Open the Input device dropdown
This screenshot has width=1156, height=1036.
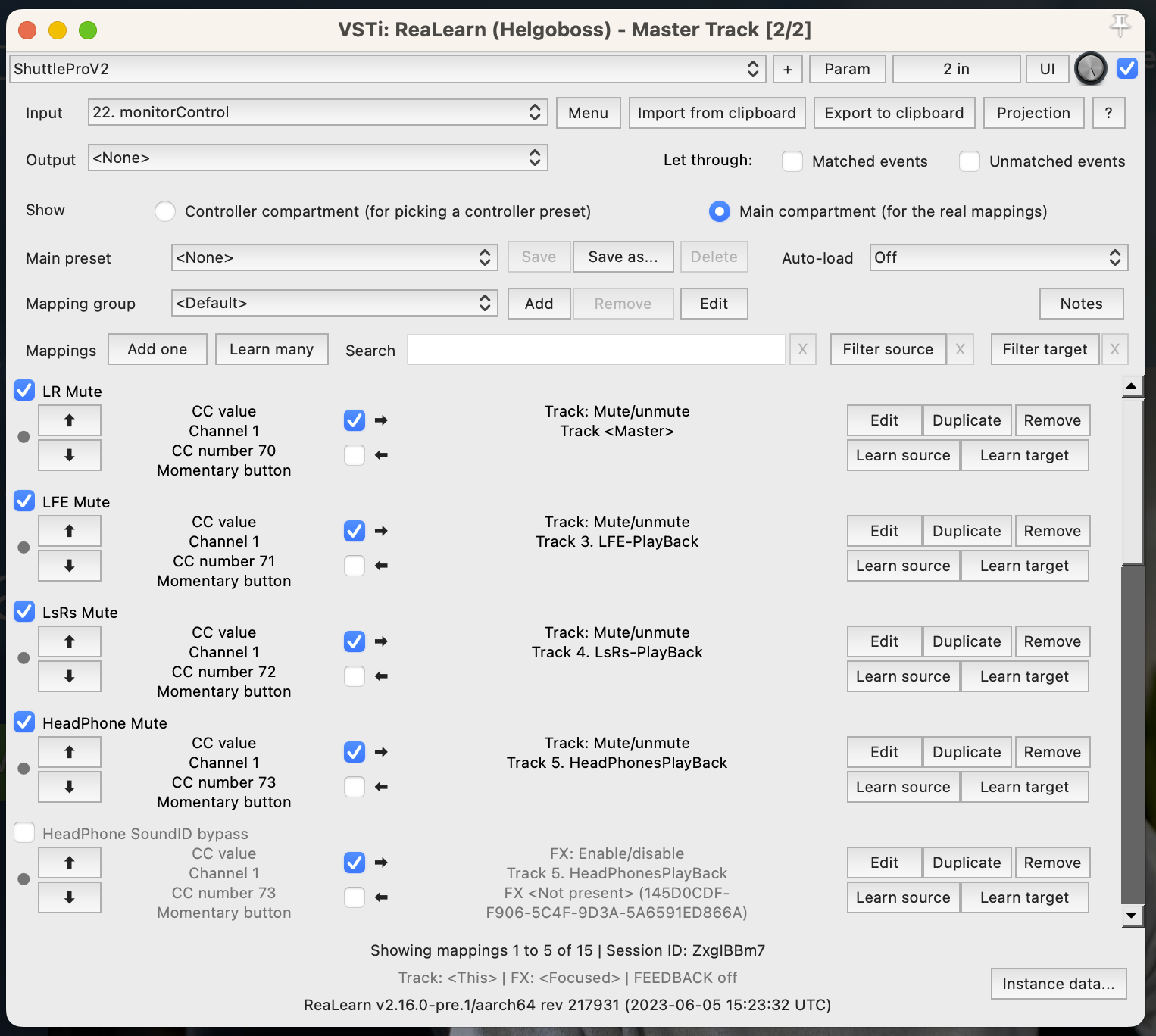coord(317,113)
